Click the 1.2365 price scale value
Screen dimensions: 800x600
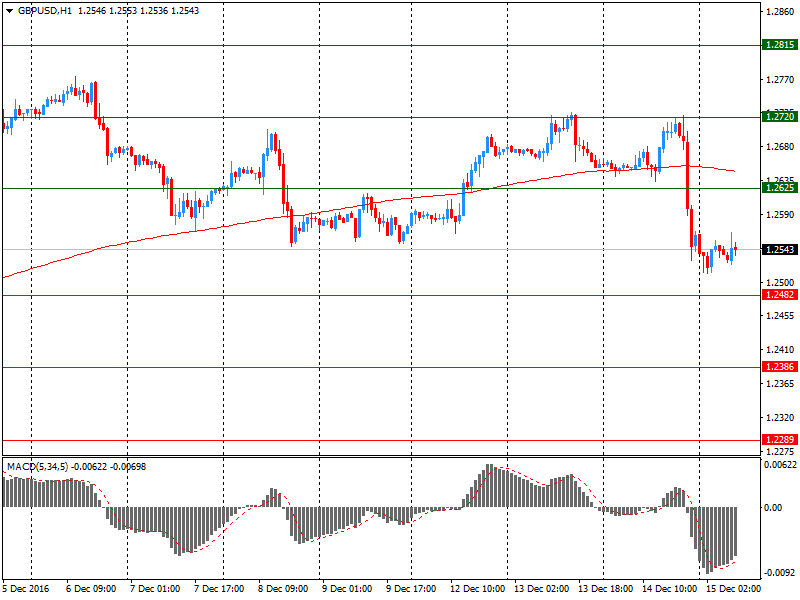(780, 384)
